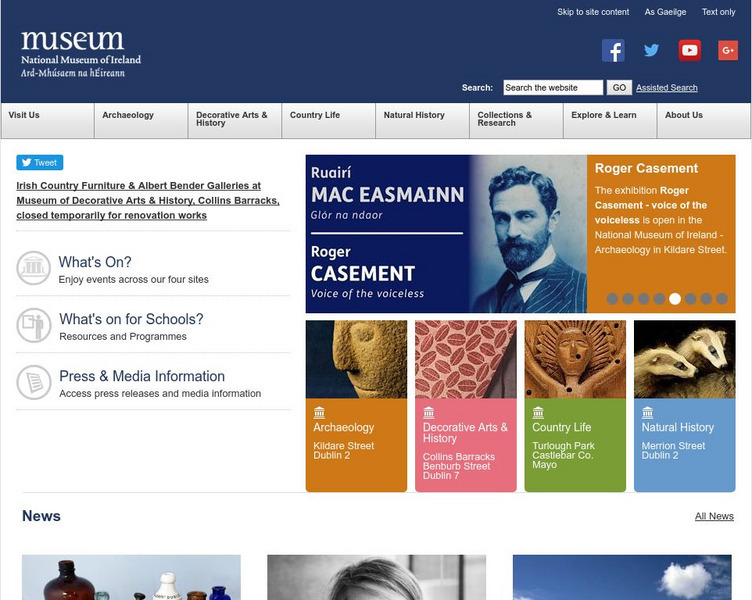Switch language via As Gaeilge link
The image size is (752, 600).
(665, 12)
